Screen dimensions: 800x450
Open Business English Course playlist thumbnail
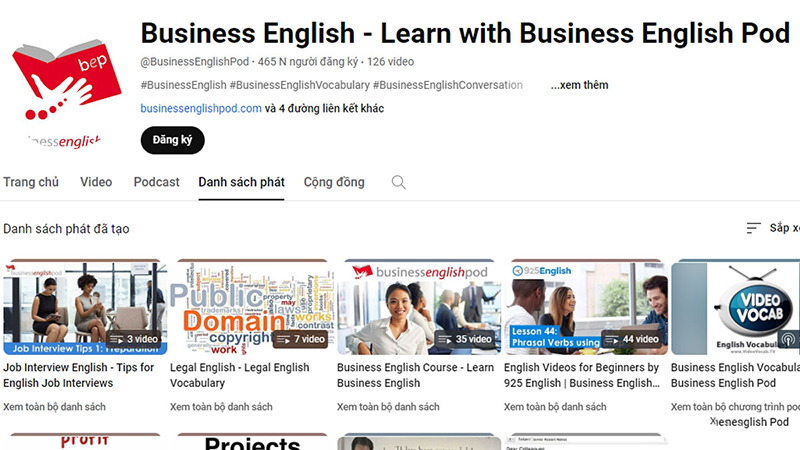pos(419,308)
